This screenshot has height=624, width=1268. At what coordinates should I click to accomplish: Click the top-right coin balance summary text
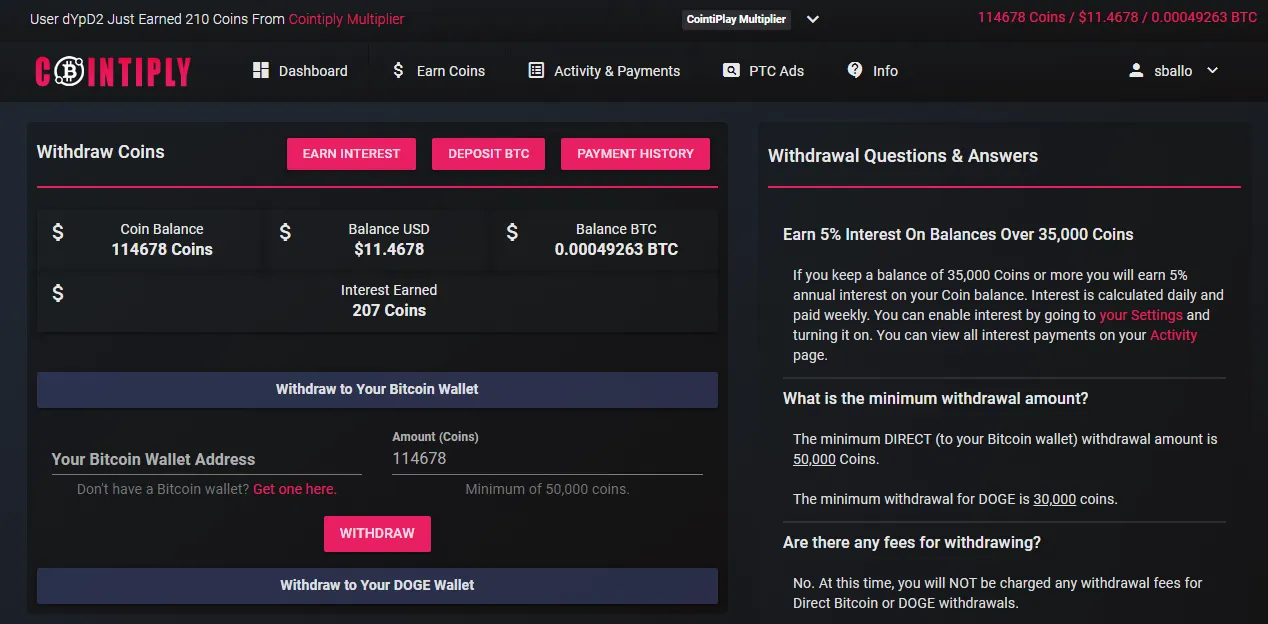pos(1117,17)
